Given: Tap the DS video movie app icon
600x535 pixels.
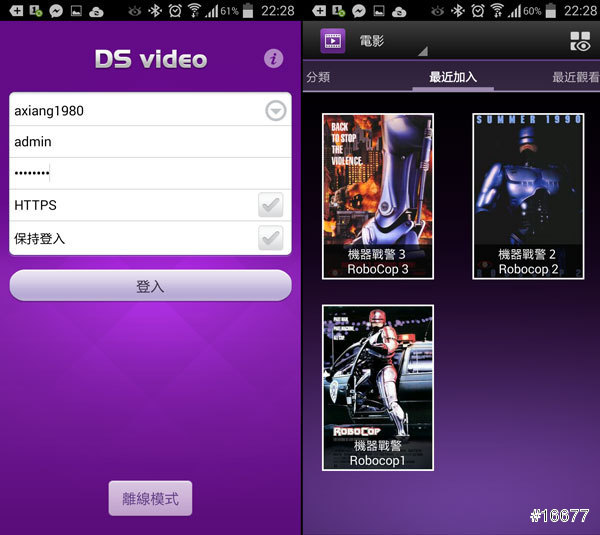Looking at the screenshot, I should pyautogui.click(x=333, y=41).
